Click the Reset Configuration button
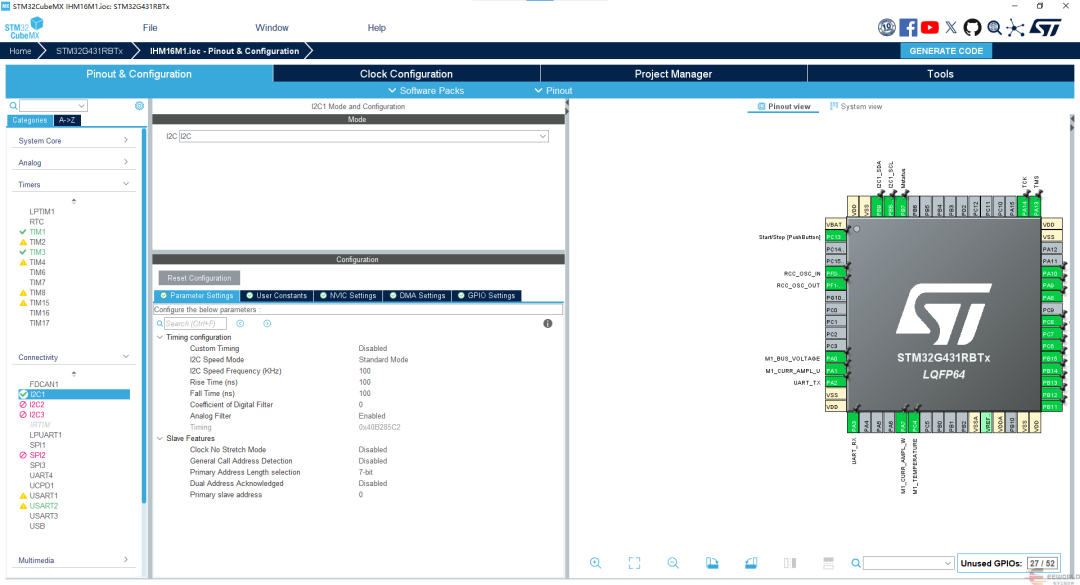Screen dimensions: 1080x585 [199, 278]
